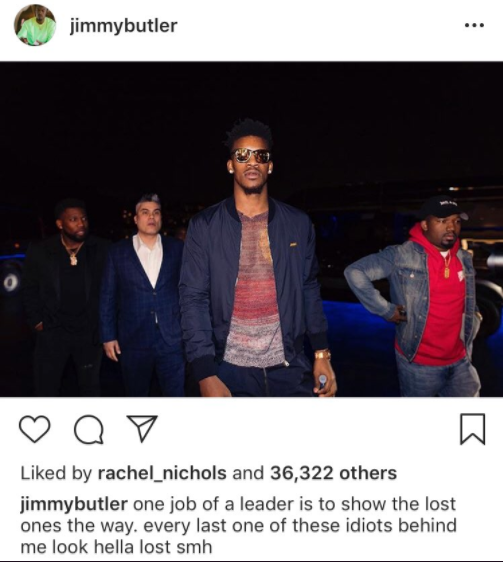View the list of 36,322 others who liked

(x=333, y=473)
